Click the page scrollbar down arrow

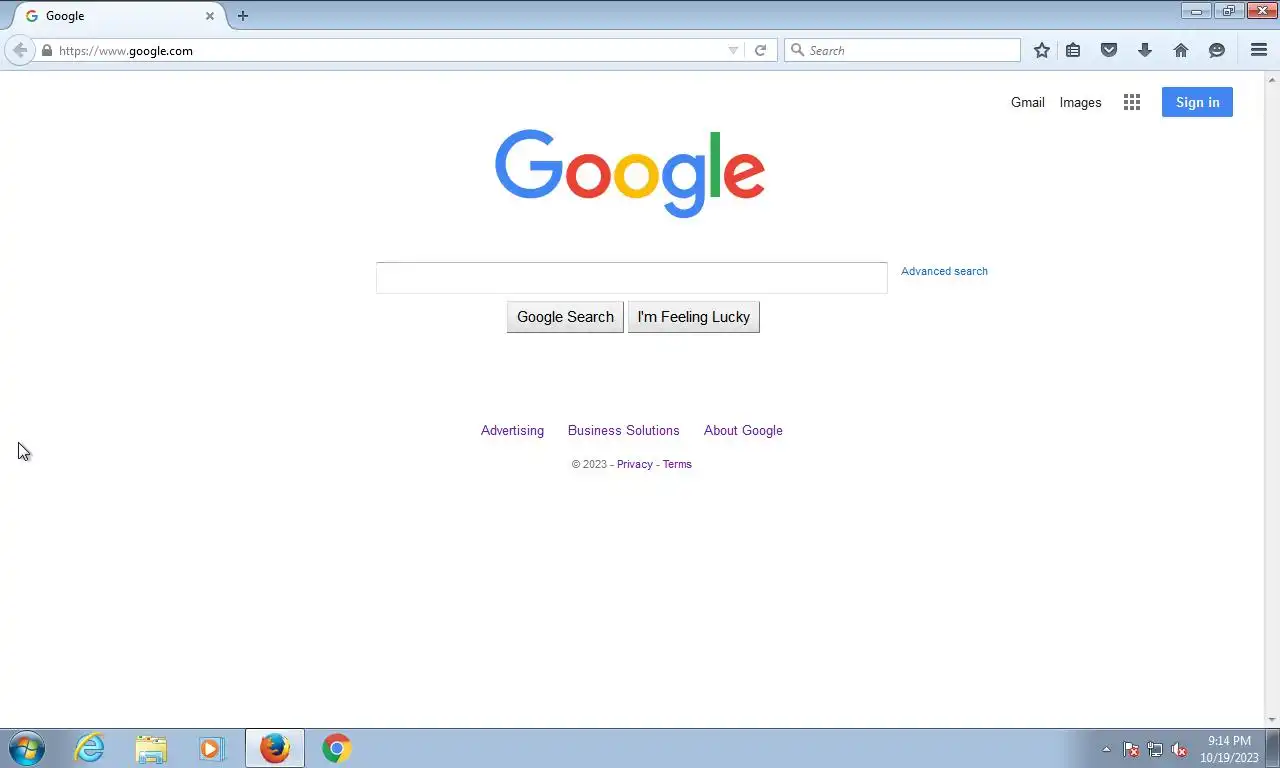(1272, 720)
